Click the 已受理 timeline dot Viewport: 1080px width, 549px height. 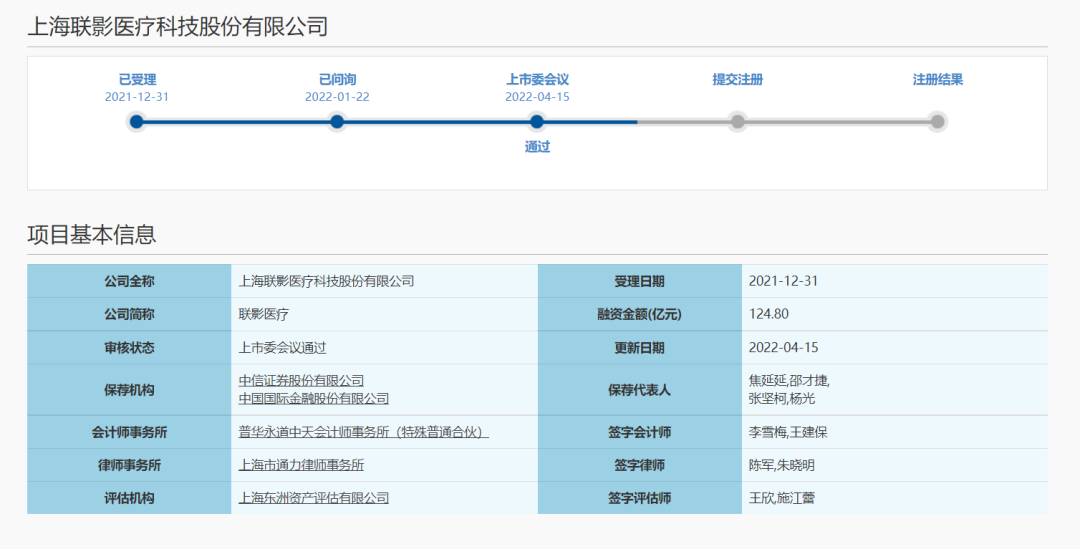pyautogui.click(x=136, y=122)
